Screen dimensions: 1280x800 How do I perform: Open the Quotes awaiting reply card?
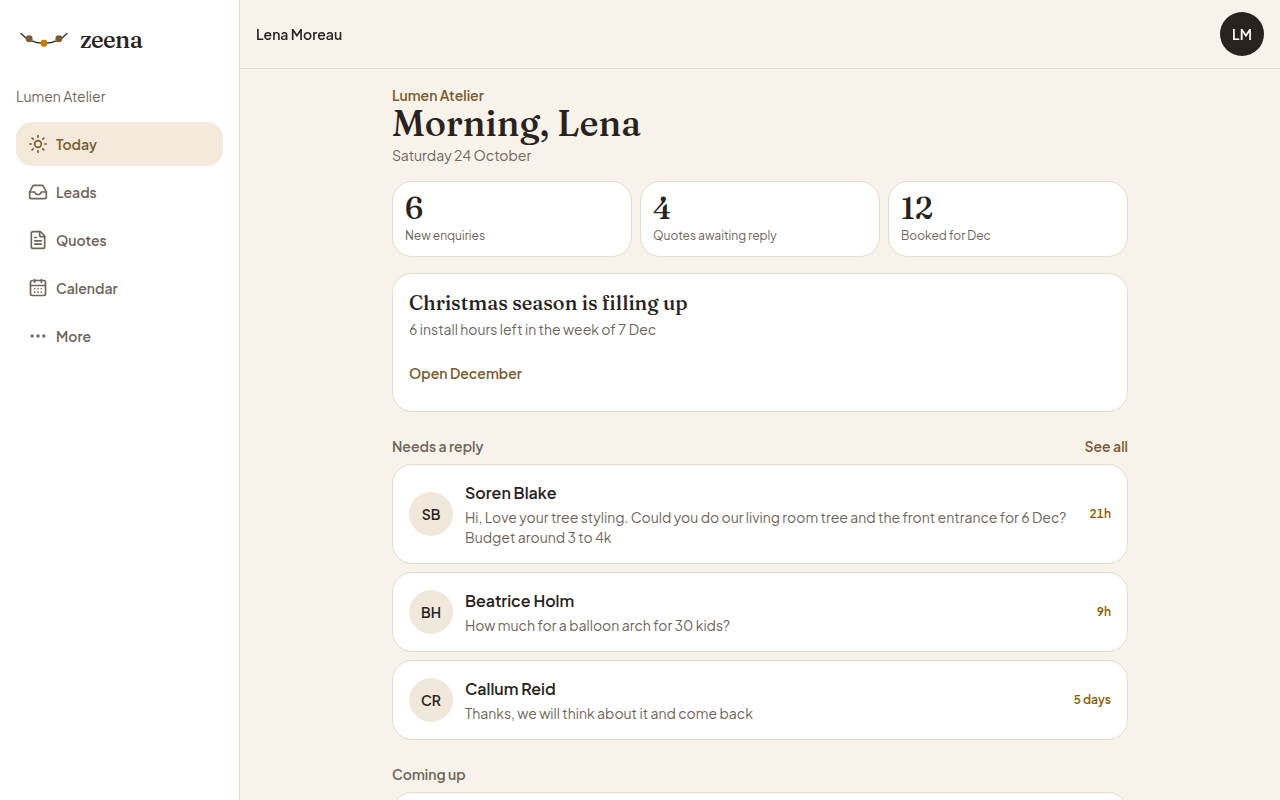click(760, 219)
